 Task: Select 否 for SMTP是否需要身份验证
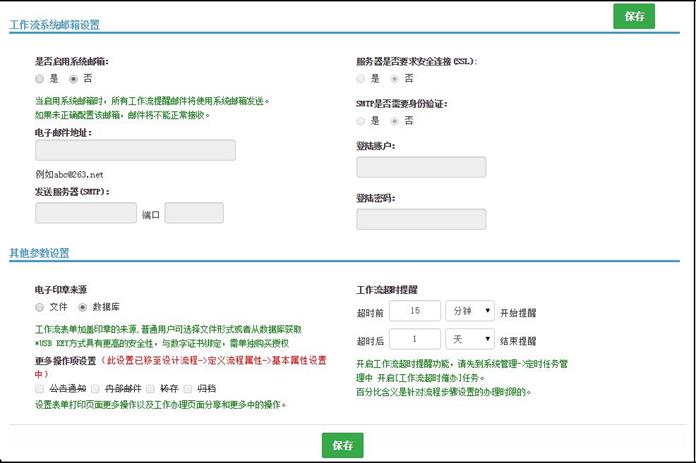[394, 121]
